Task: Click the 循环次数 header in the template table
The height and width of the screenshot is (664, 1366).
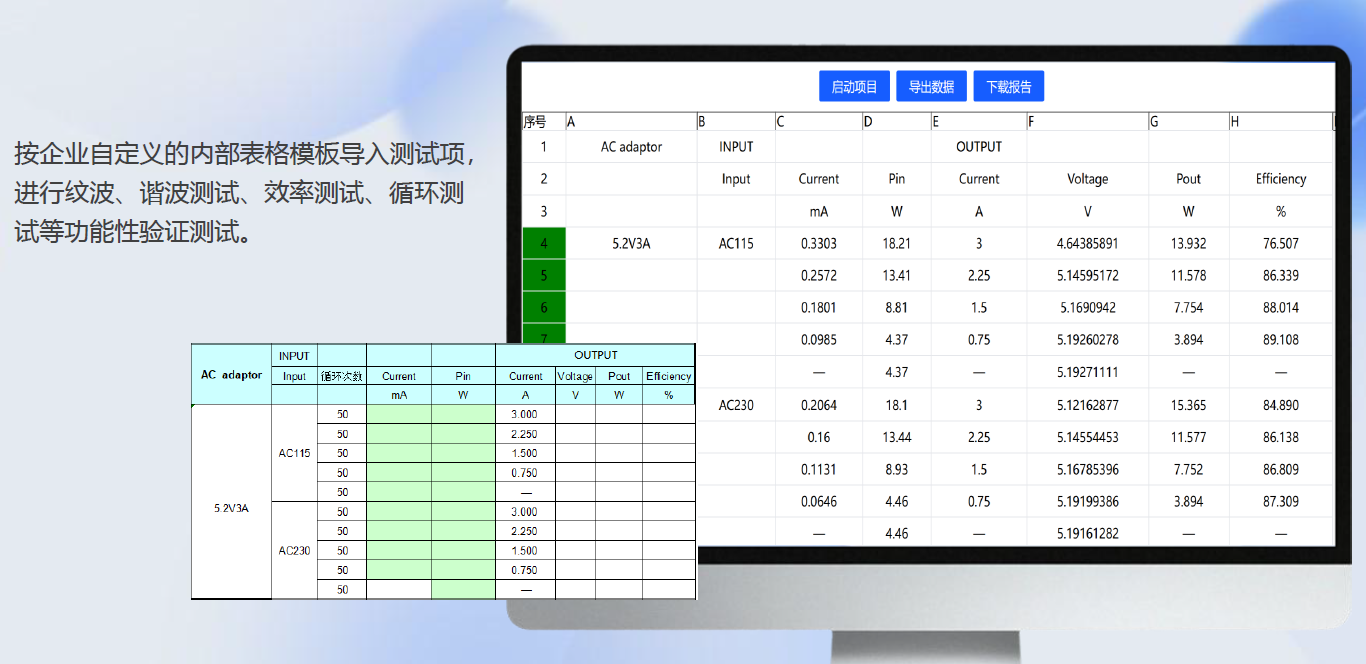Action: pos(341,377)
